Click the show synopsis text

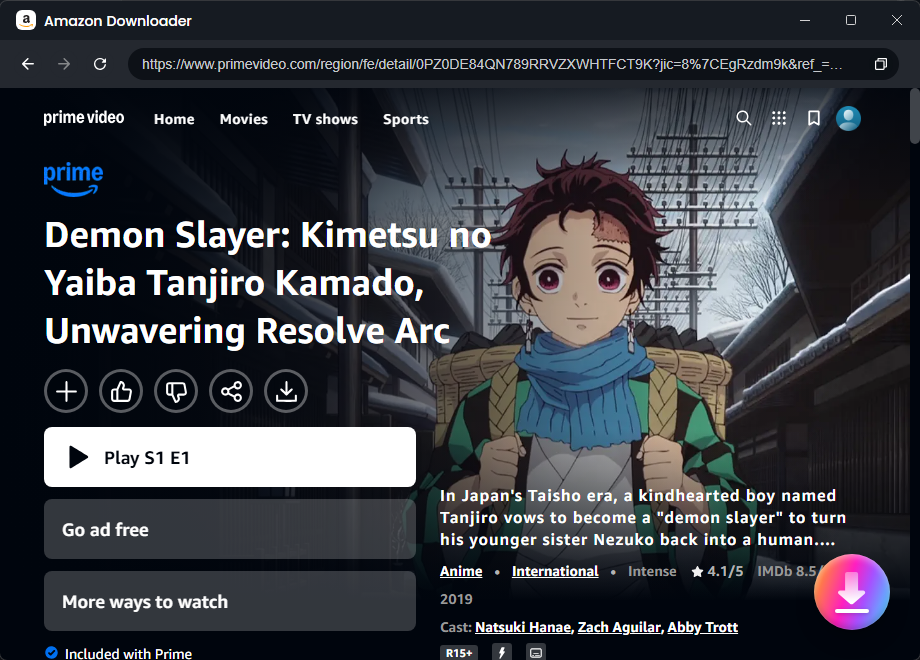(x=643, y=517)
